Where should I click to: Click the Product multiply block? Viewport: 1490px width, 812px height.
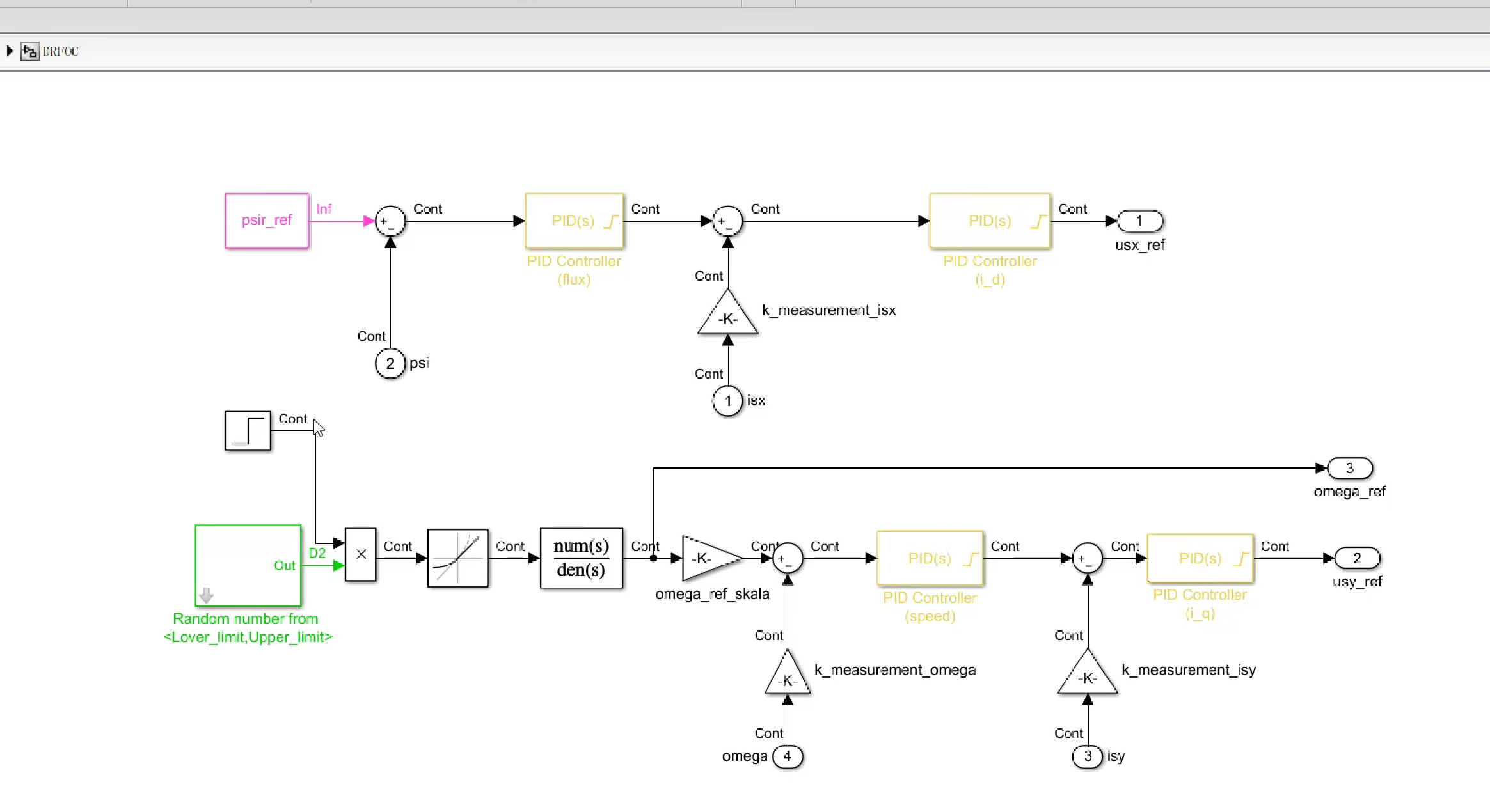(360, 554)
